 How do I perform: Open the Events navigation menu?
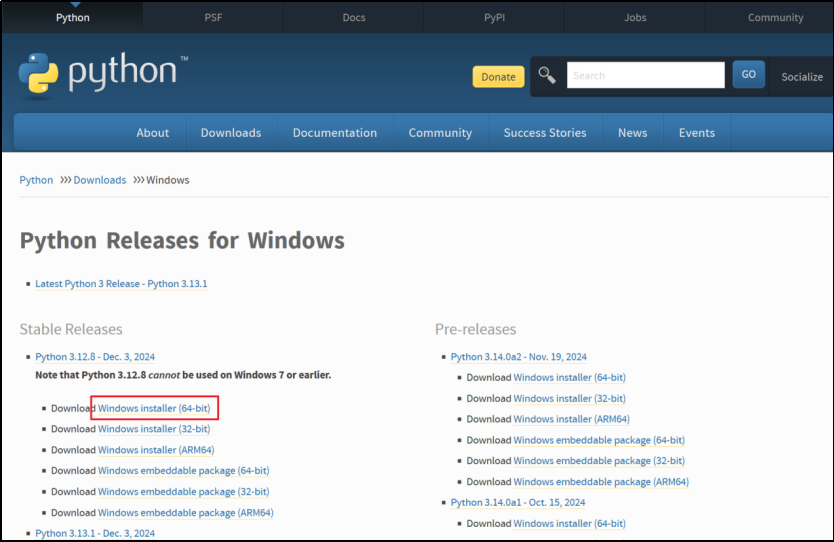tap(697, 132)
